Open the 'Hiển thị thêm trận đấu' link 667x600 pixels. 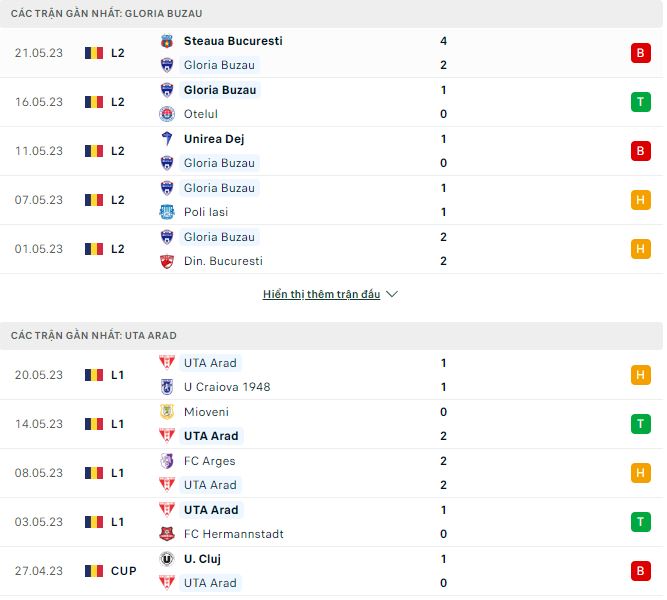click(321, 295)
